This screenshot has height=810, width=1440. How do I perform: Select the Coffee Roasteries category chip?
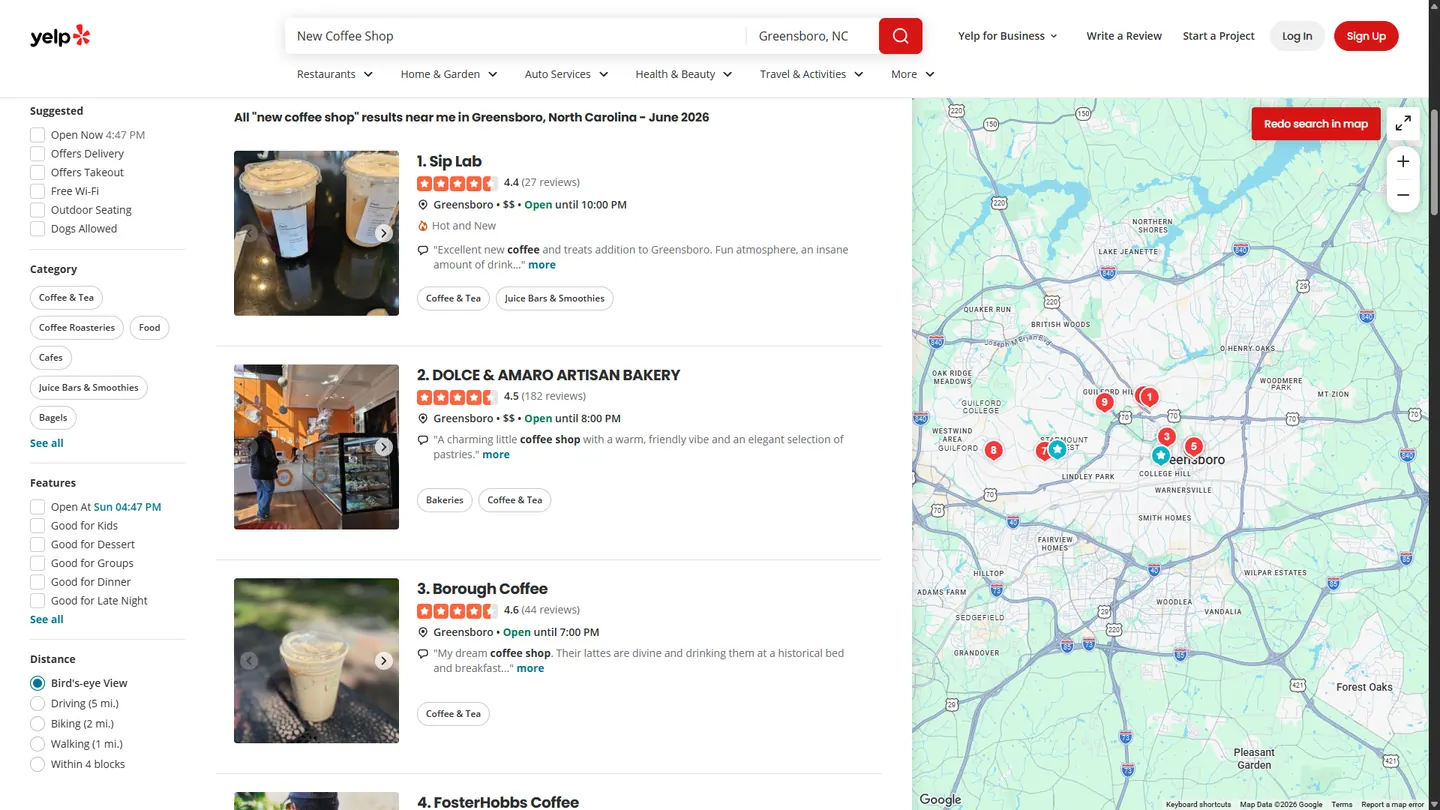[x=77, y=328]
